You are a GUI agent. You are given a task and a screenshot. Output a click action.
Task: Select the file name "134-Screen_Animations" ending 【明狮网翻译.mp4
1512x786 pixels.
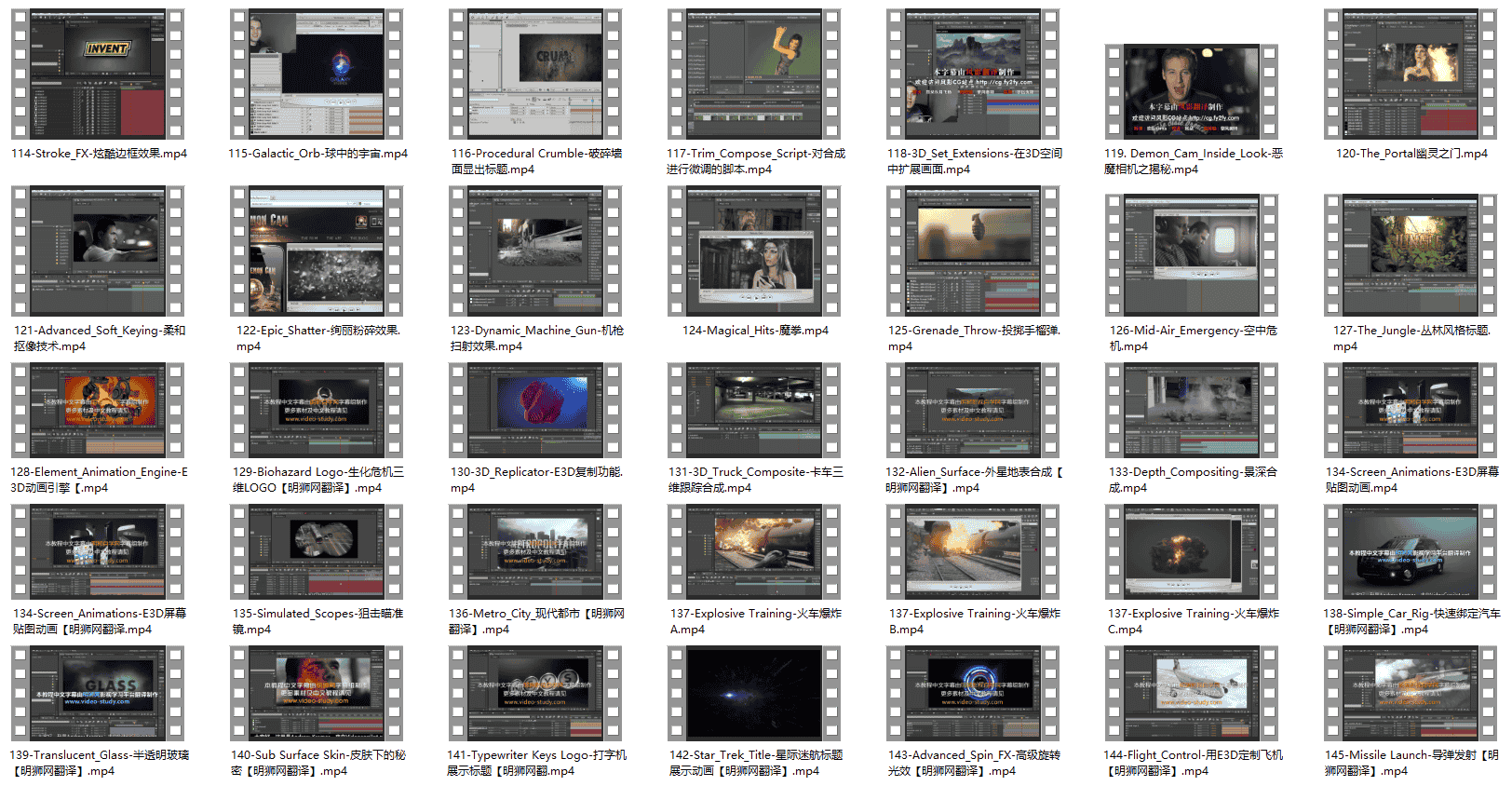click(99, 621)
